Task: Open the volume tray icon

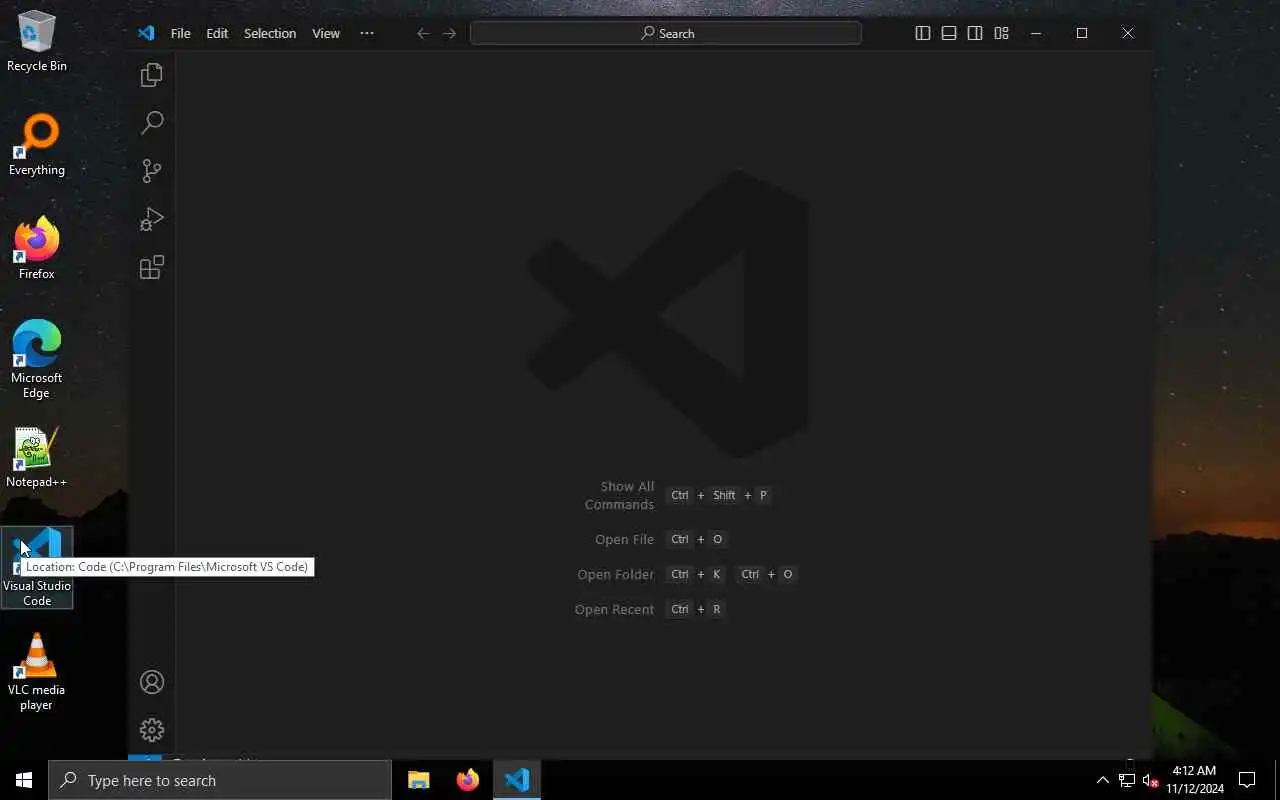Action: [1150, 780]
